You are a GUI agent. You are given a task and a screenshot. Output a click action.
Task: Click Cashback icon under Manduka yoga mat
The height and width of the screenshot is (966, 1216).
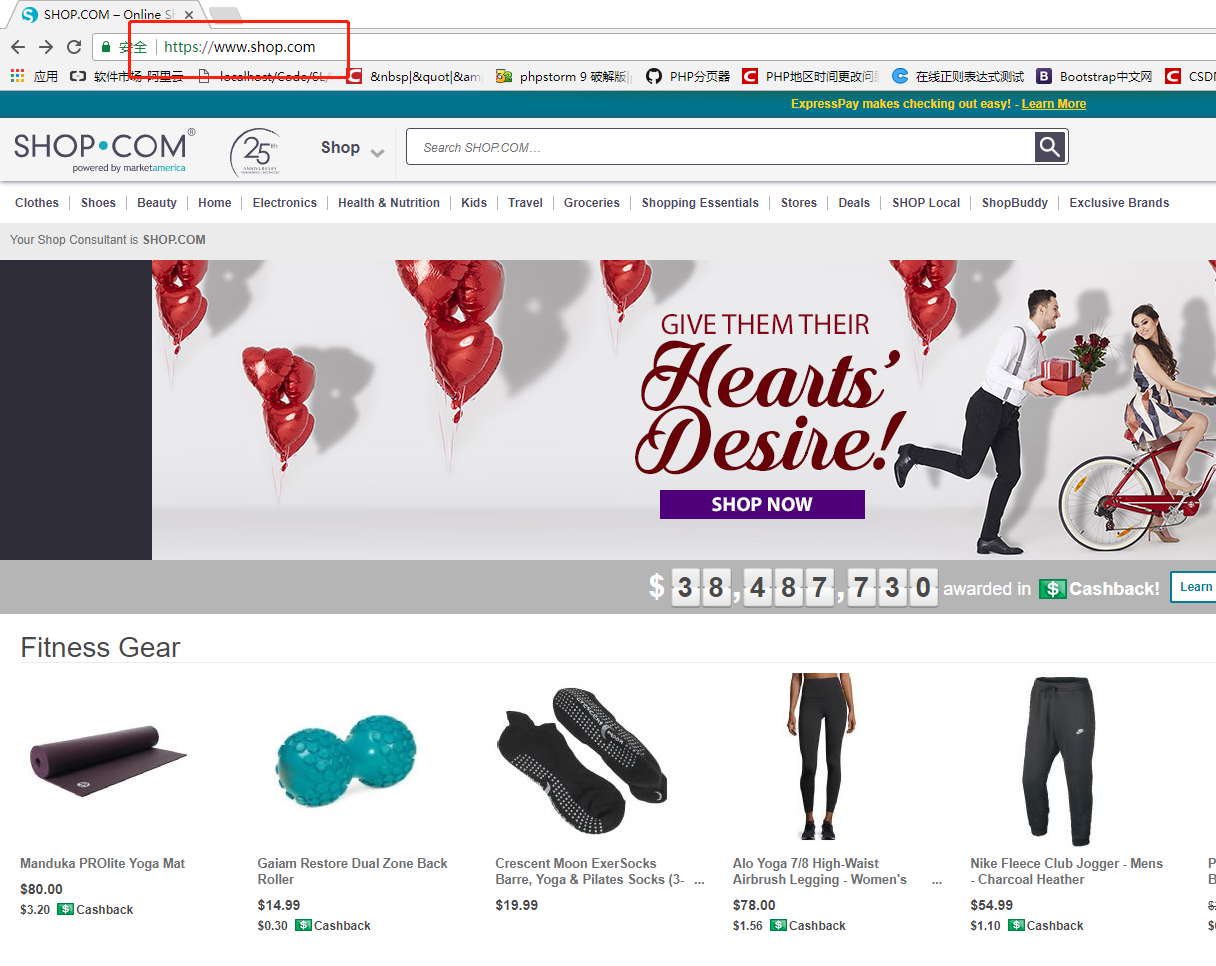[65, 910]
